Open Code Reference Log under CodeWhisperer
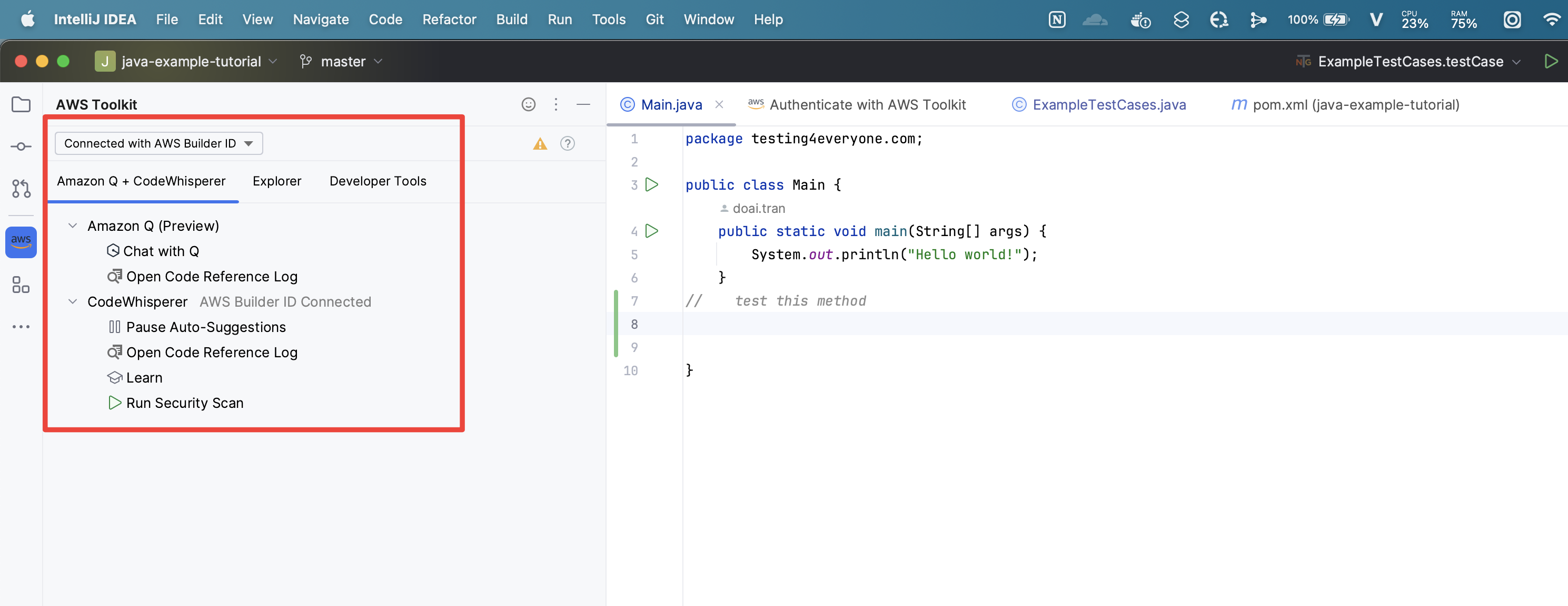 [x=203, y=353]
